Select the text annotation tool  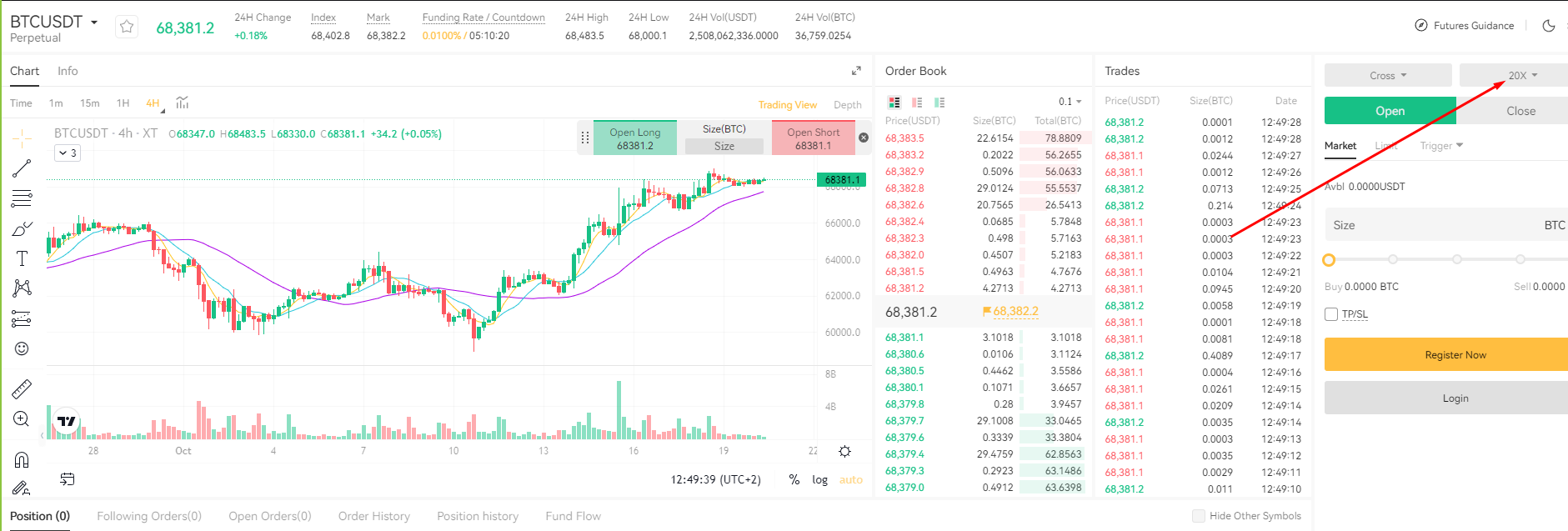(22, 258)
